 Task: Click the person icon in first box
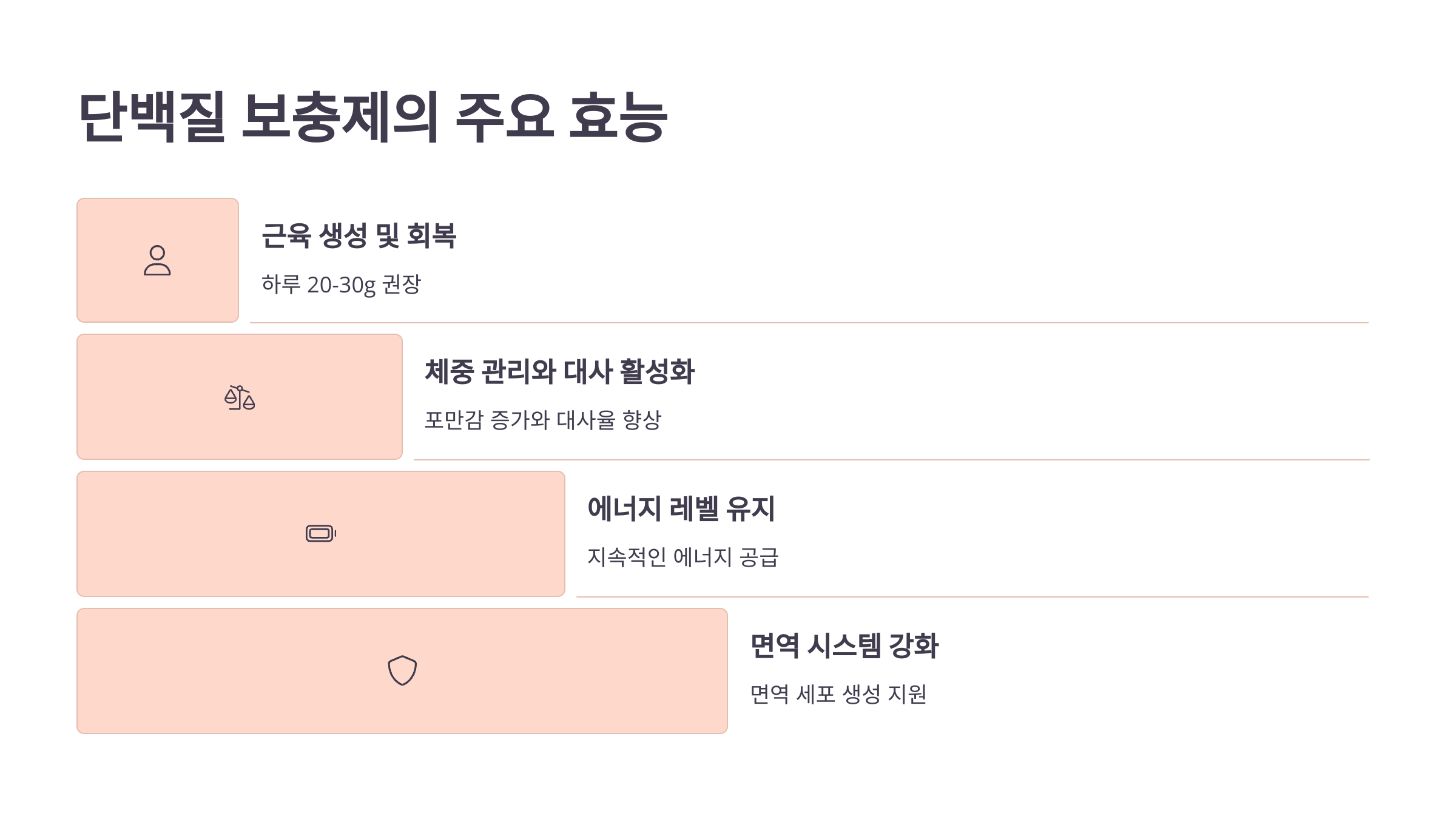157,260
